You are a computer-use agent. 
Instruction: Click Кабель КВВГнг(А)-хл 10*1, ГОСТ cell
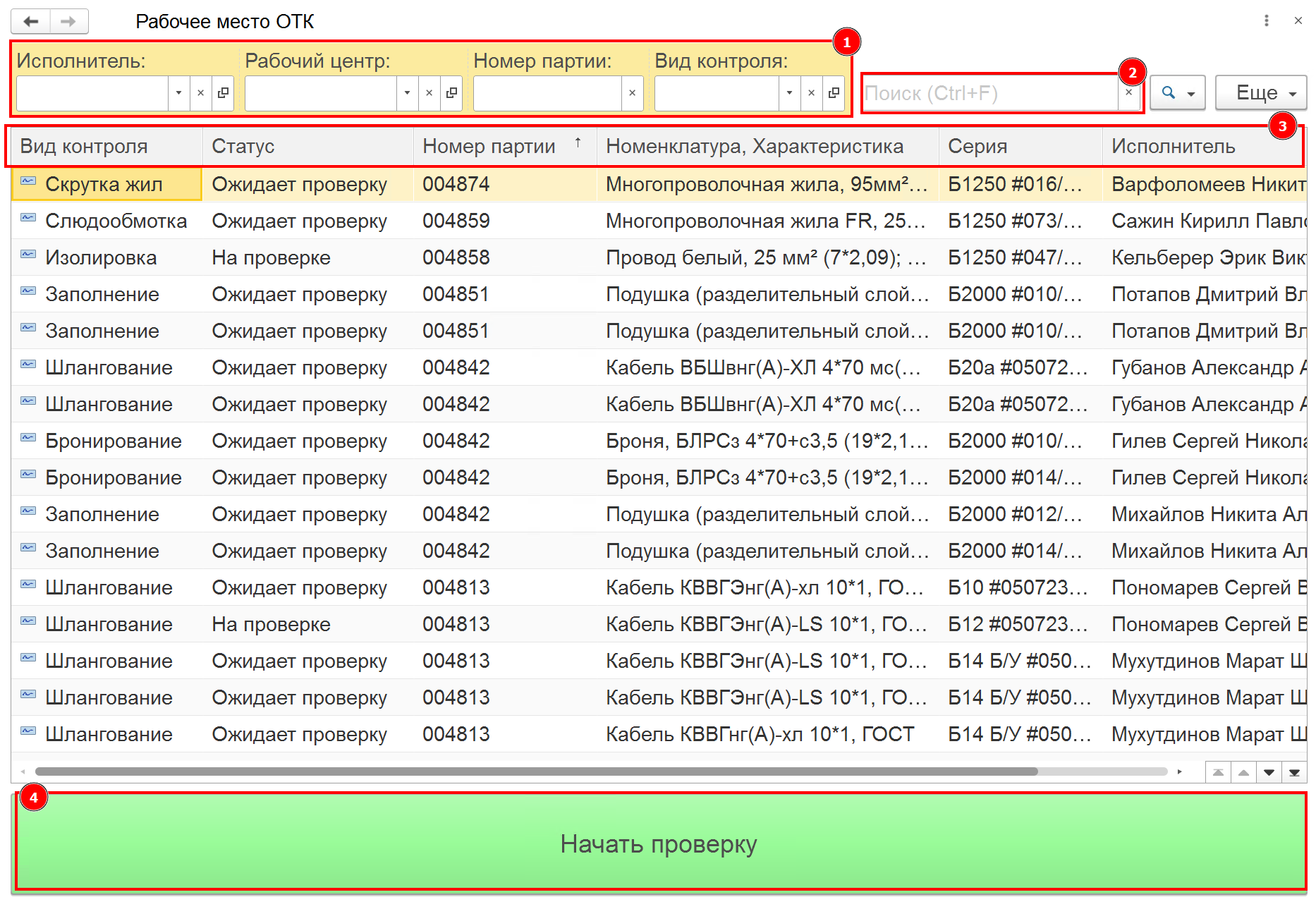(x=768, y=735)
